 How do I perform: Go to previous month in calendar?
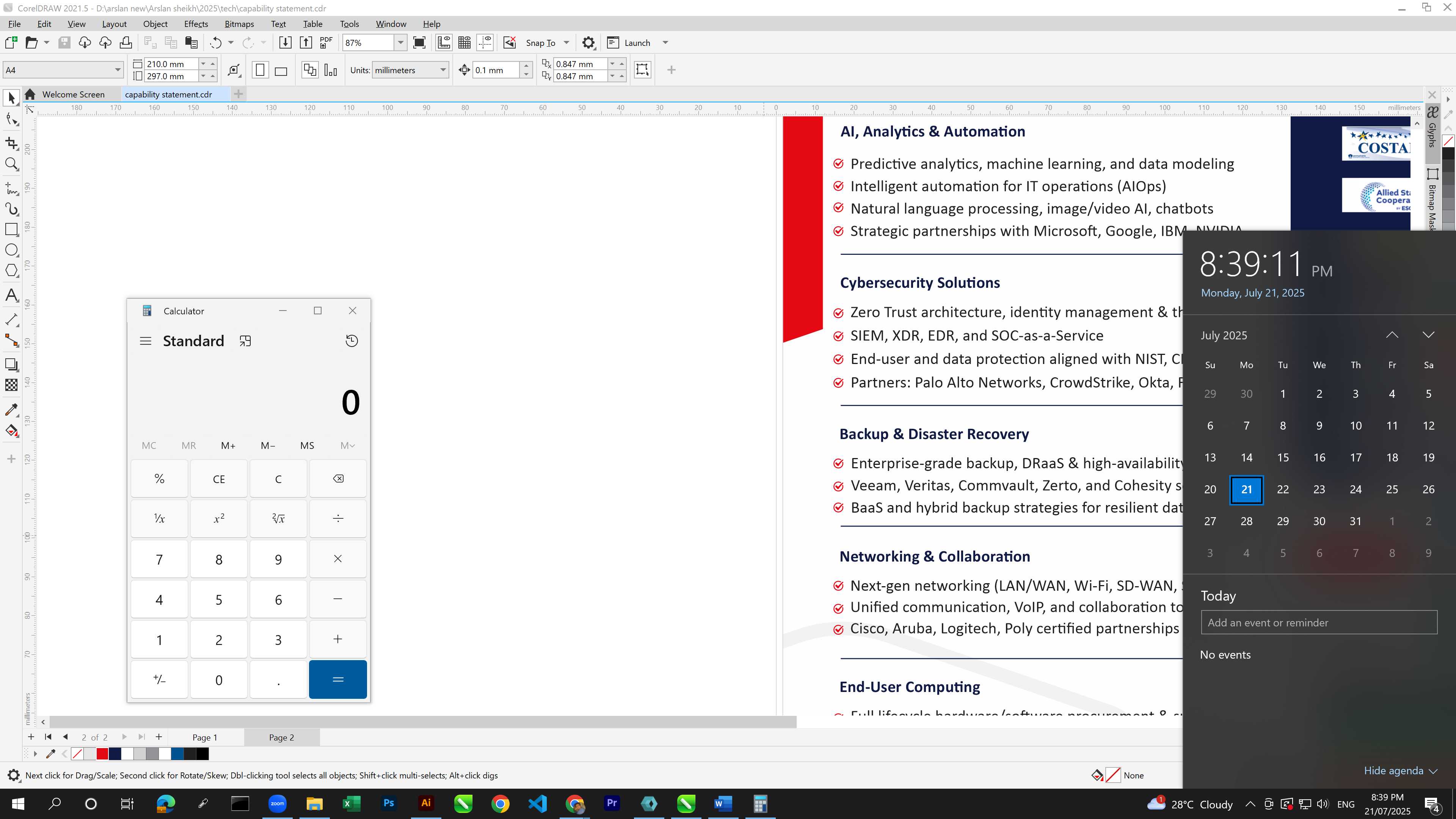tap(1392, 335)
